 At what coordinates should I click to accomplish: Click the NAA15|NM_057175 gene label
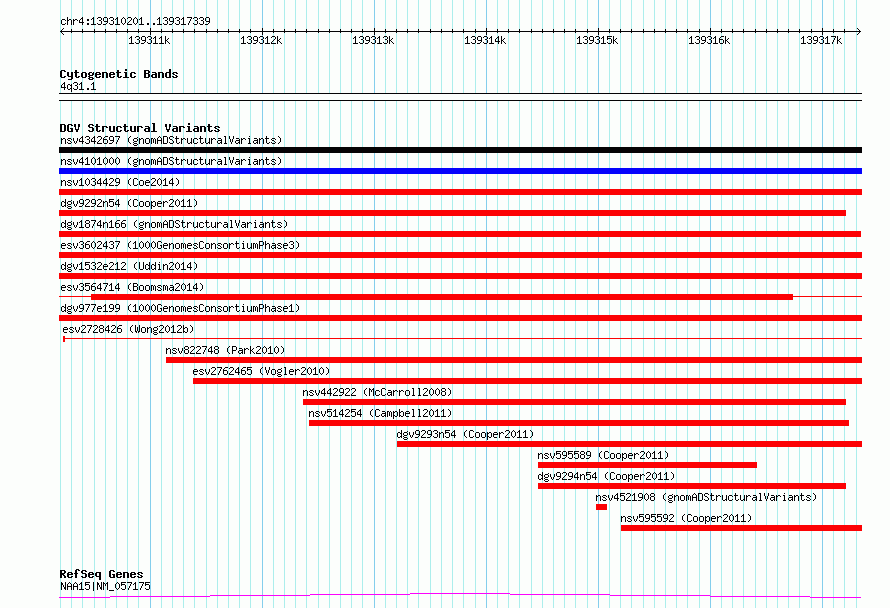click(x=105, y=586)
